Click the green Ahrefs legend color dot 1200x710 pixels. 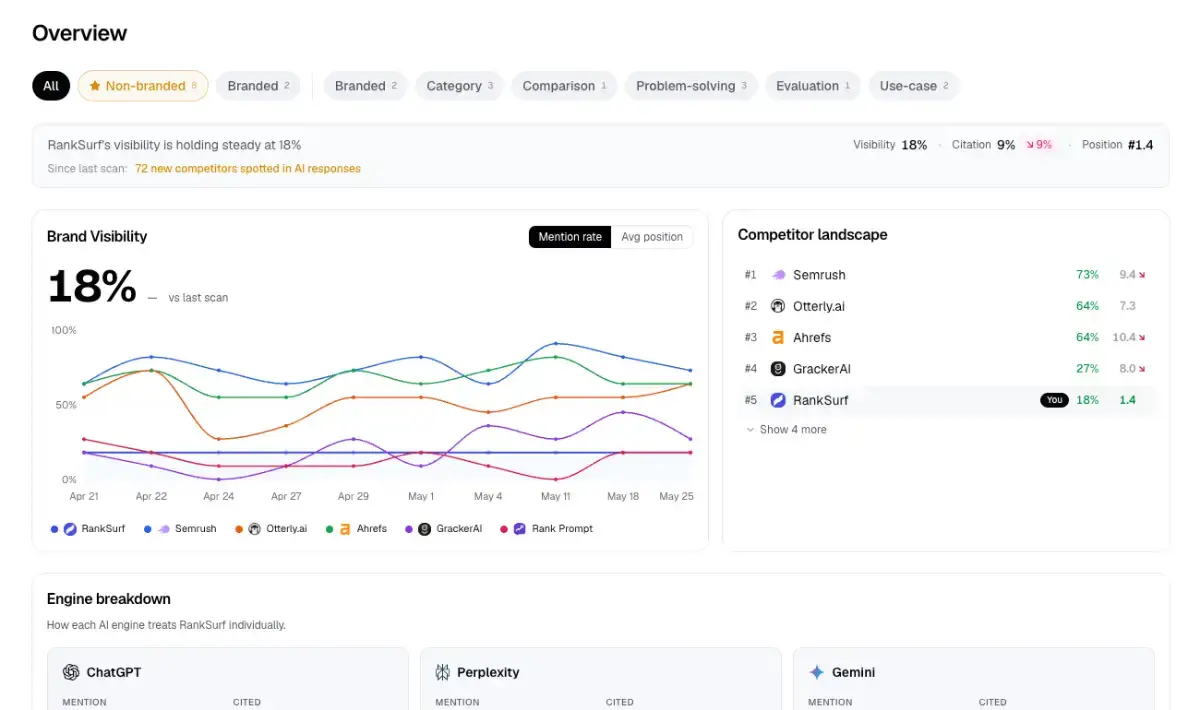[x=329, y=529]
